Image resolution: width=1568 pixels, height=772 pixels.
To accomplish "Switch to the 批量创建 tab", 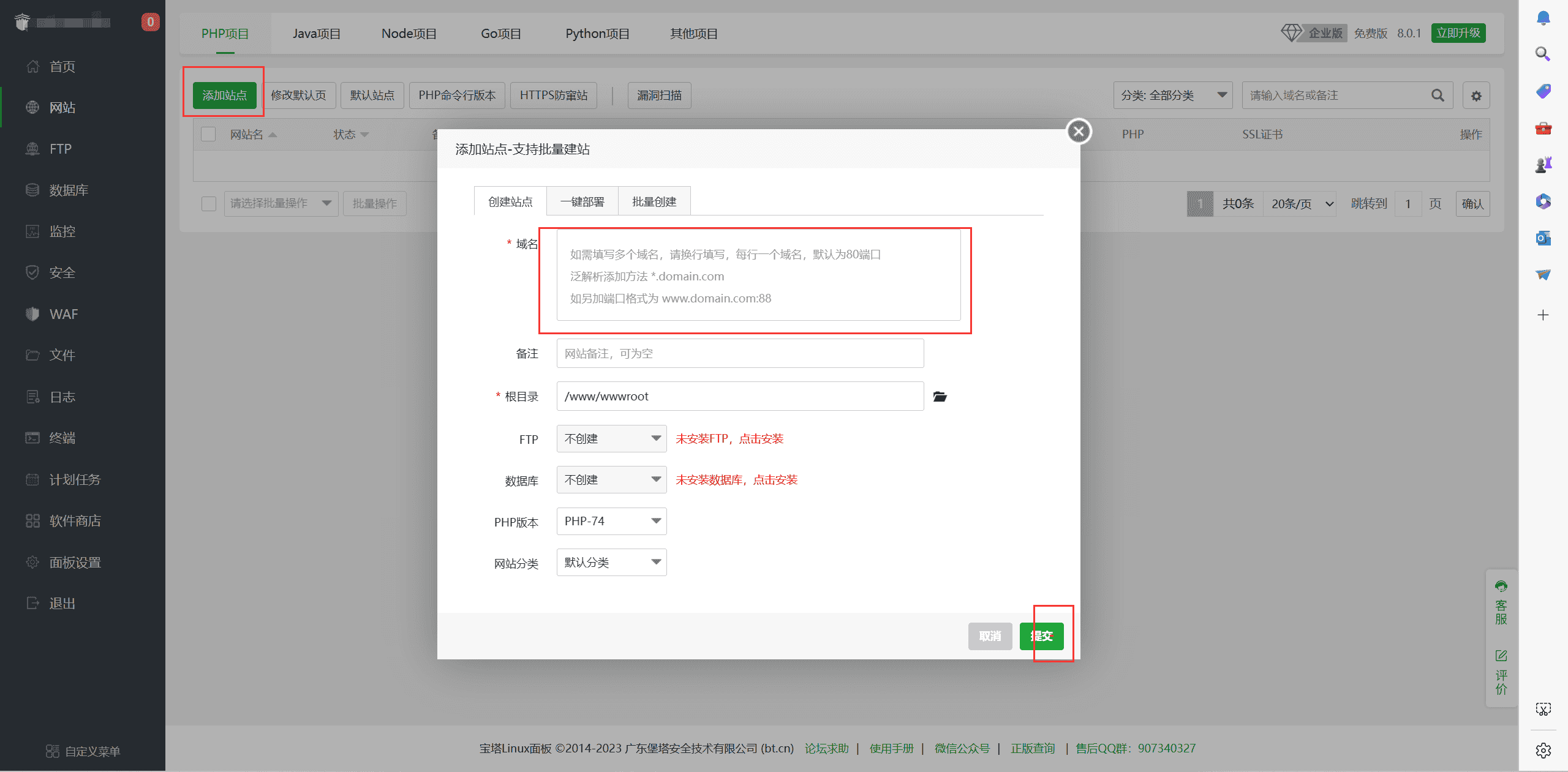I will pyautogui.click(x=654, y=201).
